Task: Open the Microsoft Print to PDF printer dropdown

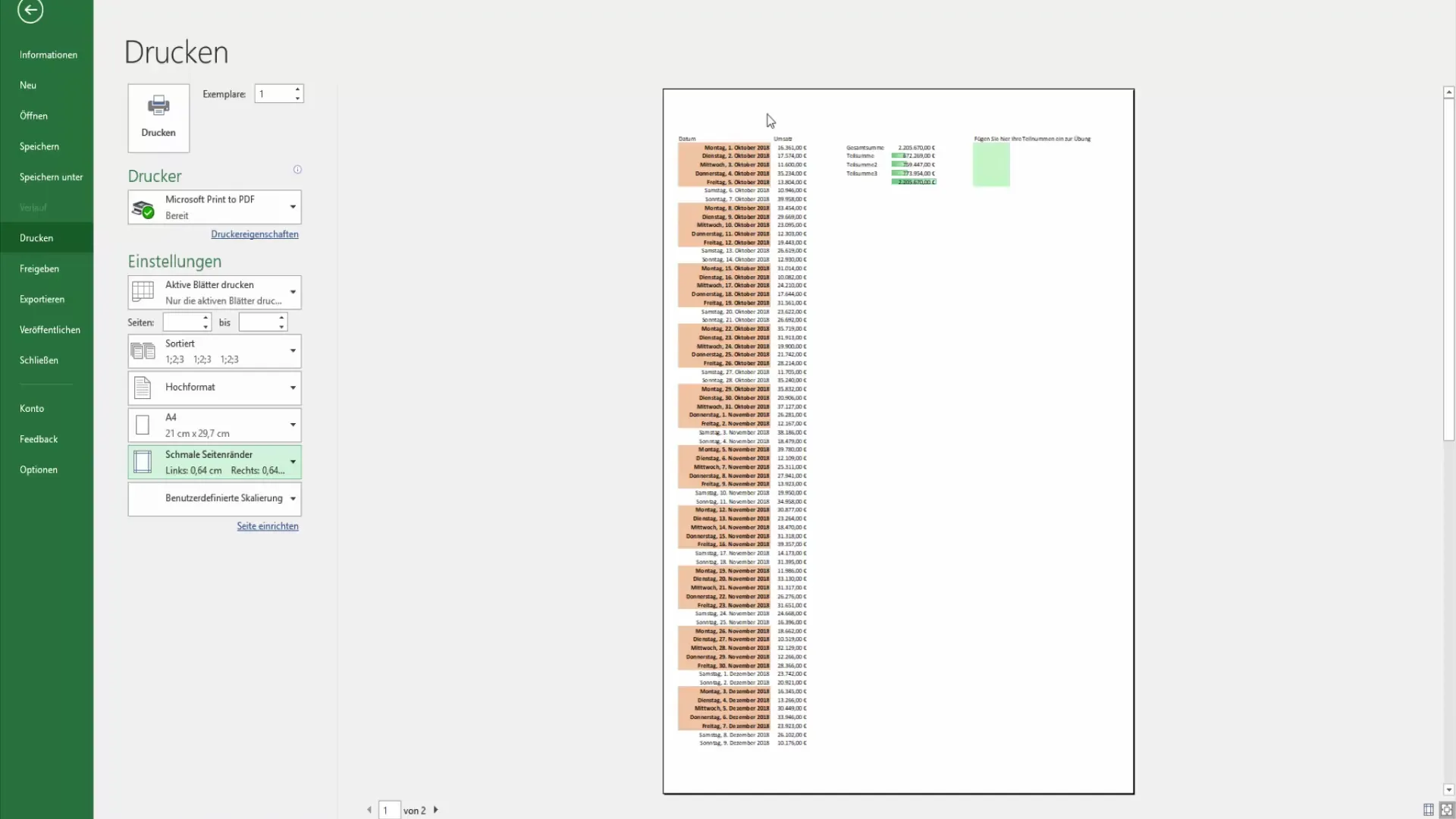Action: click(293, 207)
